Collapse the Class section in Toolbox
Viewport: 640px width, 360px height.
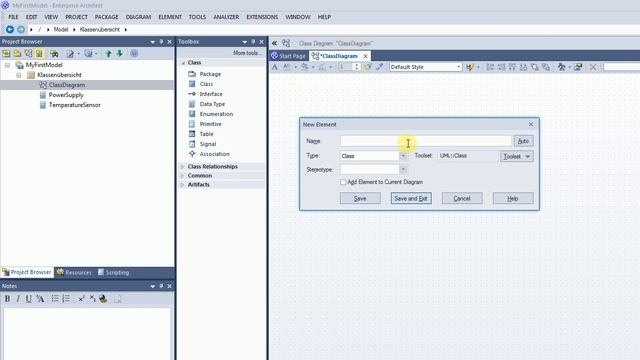point(183,63)
